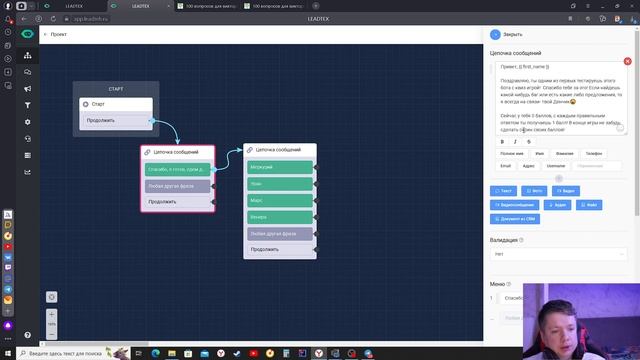Viewport: 640px width, 360px height.
Task: Open the Alice assistant purple icon
Action: point(8,325)
